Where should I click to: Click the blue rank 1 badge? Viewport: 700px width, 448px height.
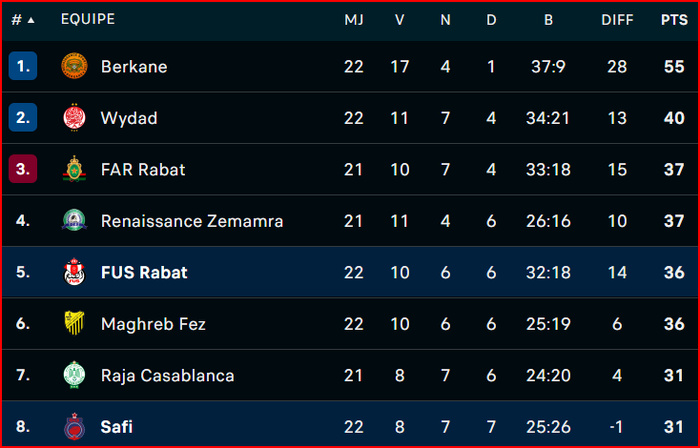[x=22, y=67]
